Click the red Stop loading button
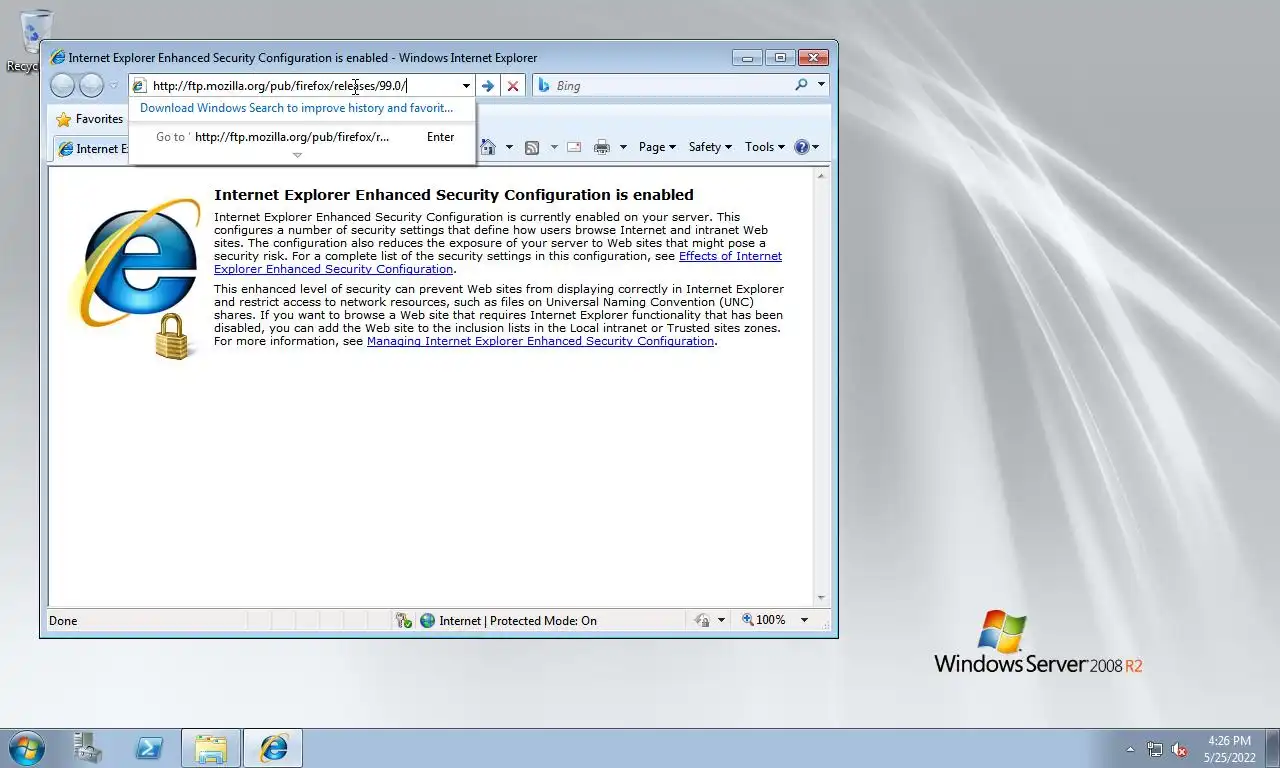Image resolution: width=1280 pixels, height=768 pixels. [513, 86]
